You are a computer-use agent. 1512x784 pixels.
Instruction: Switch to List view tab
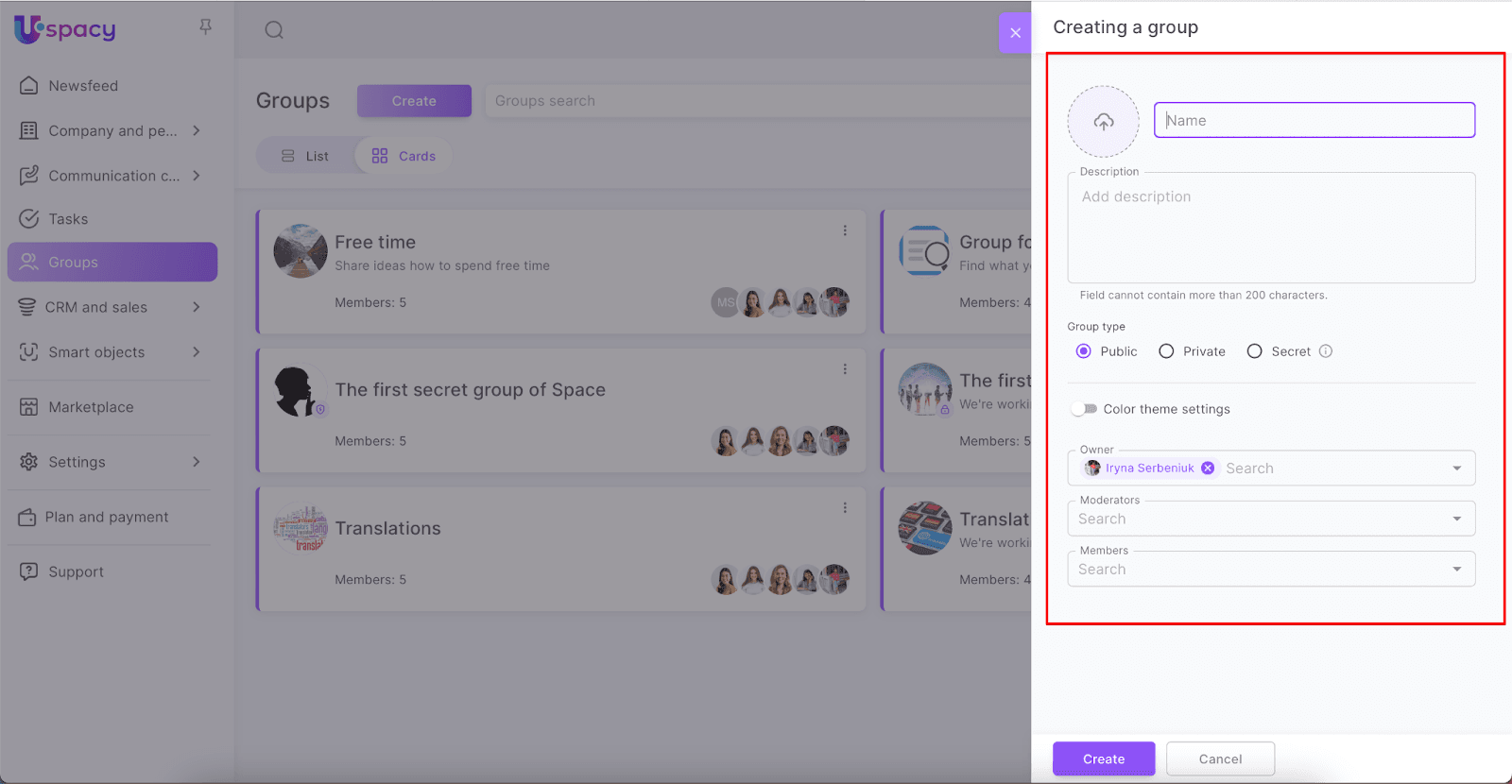click(305, 156)
